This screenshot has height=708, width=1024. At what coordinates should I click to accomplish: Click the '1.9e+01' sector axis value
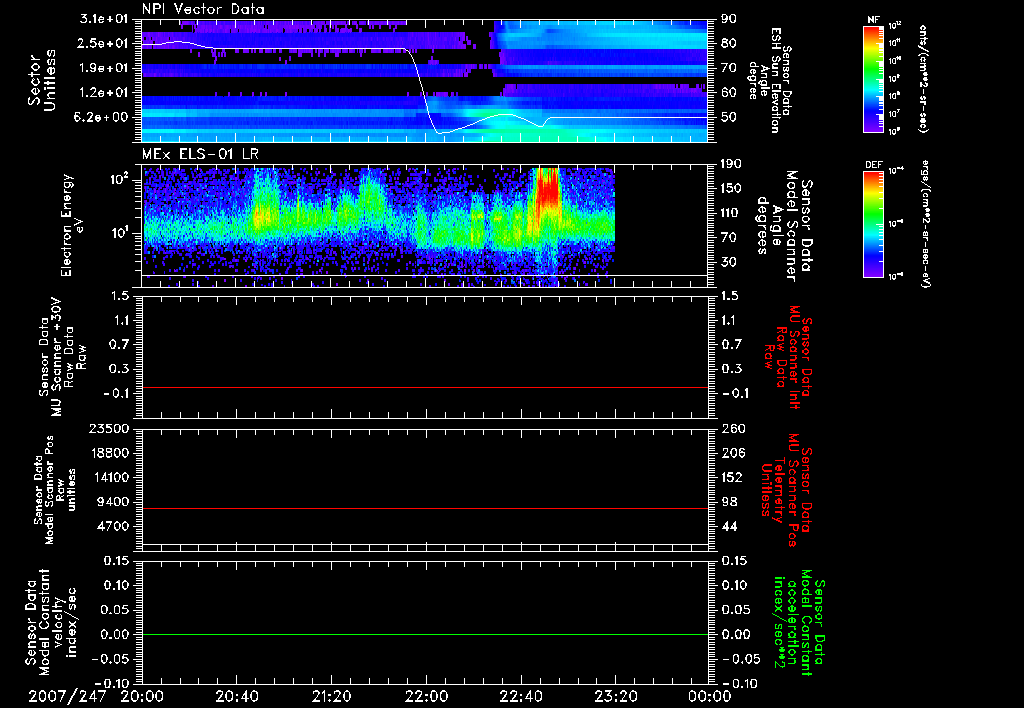(106, 68)
